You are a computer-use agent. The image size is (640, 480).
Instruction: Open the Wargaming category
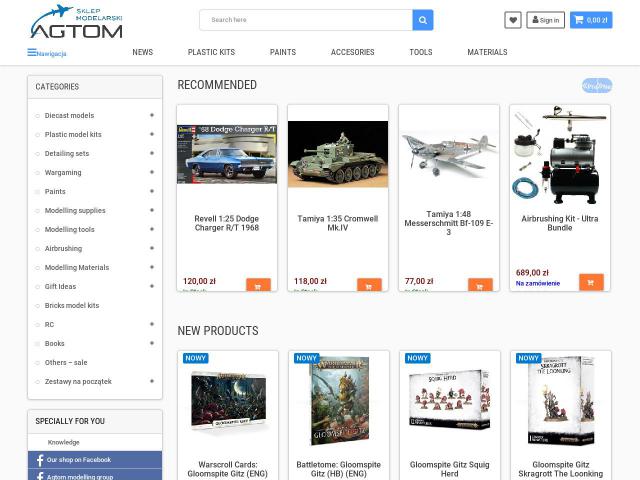pyautogui.click(x=63, y=173)
